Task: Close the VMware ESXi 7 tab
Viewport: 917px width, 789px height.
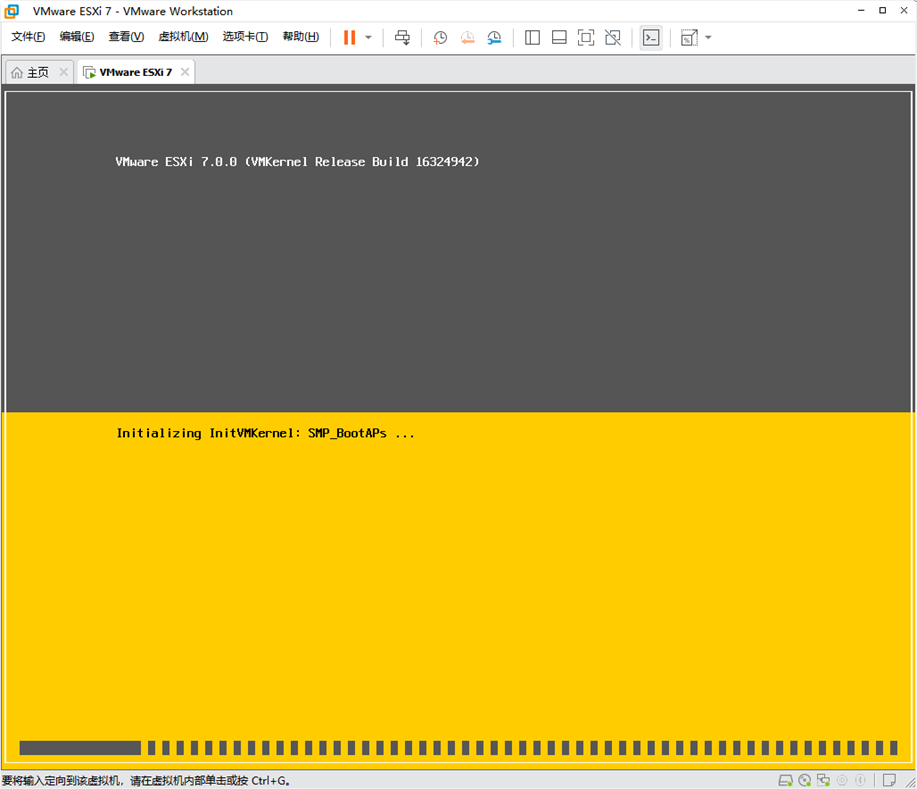Action: [185, 72]
